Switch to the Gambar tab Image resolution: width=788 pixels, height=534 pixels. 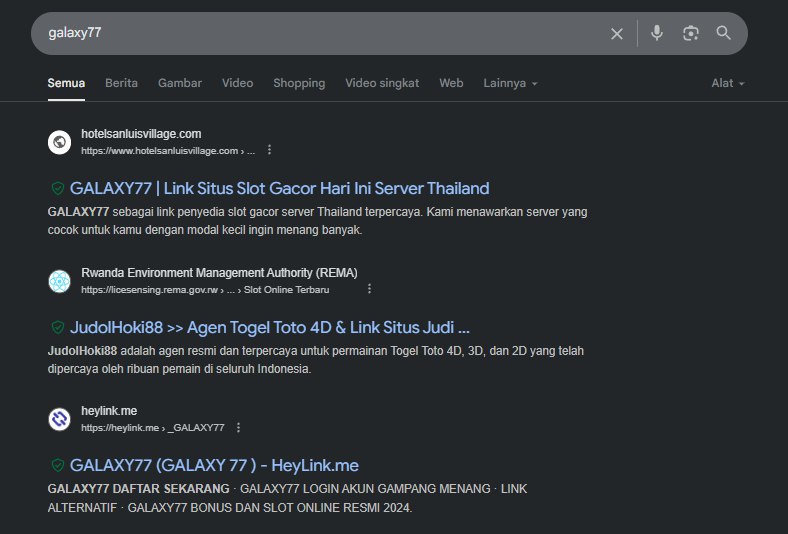pos(180,83)
